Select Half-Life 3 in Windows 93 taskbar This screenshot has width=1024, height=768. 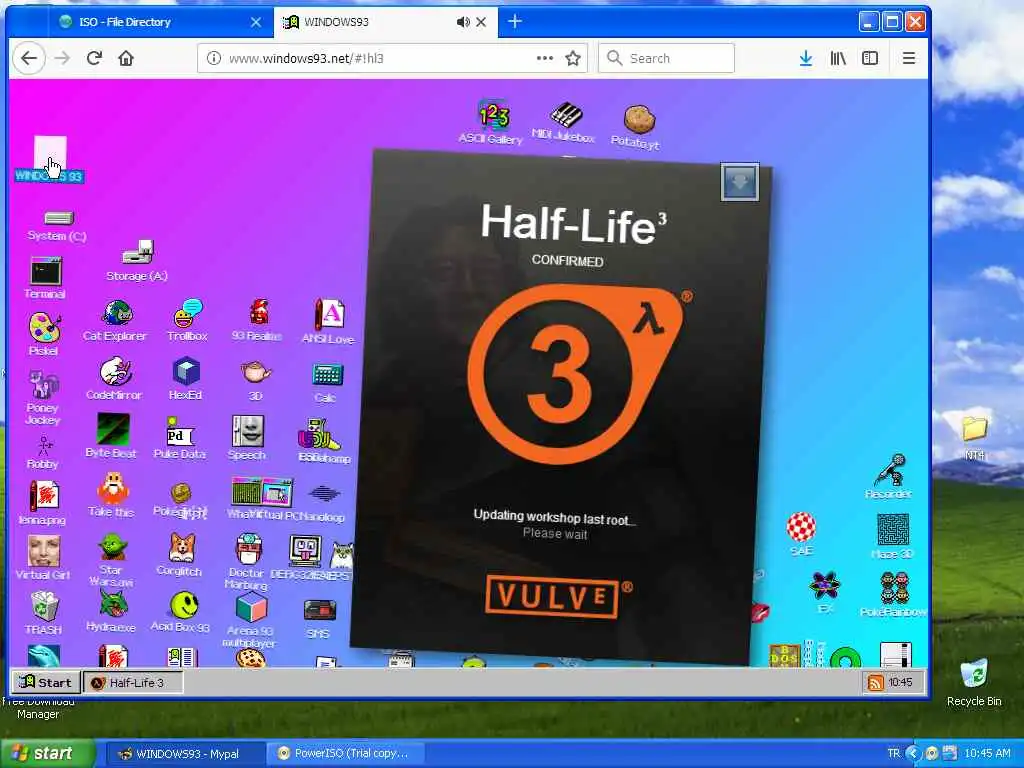click(133, 682)
